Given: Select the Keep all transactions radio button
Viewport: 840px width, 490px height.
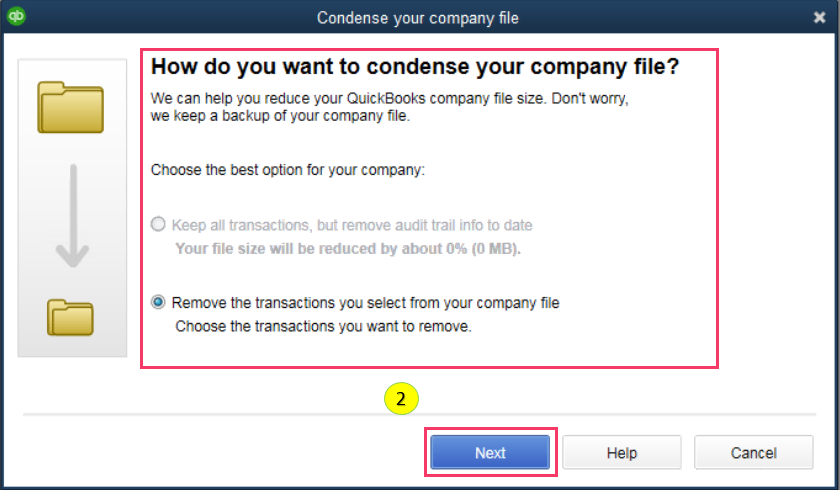Looking at the screenshot, I should (x=158, y=225).
